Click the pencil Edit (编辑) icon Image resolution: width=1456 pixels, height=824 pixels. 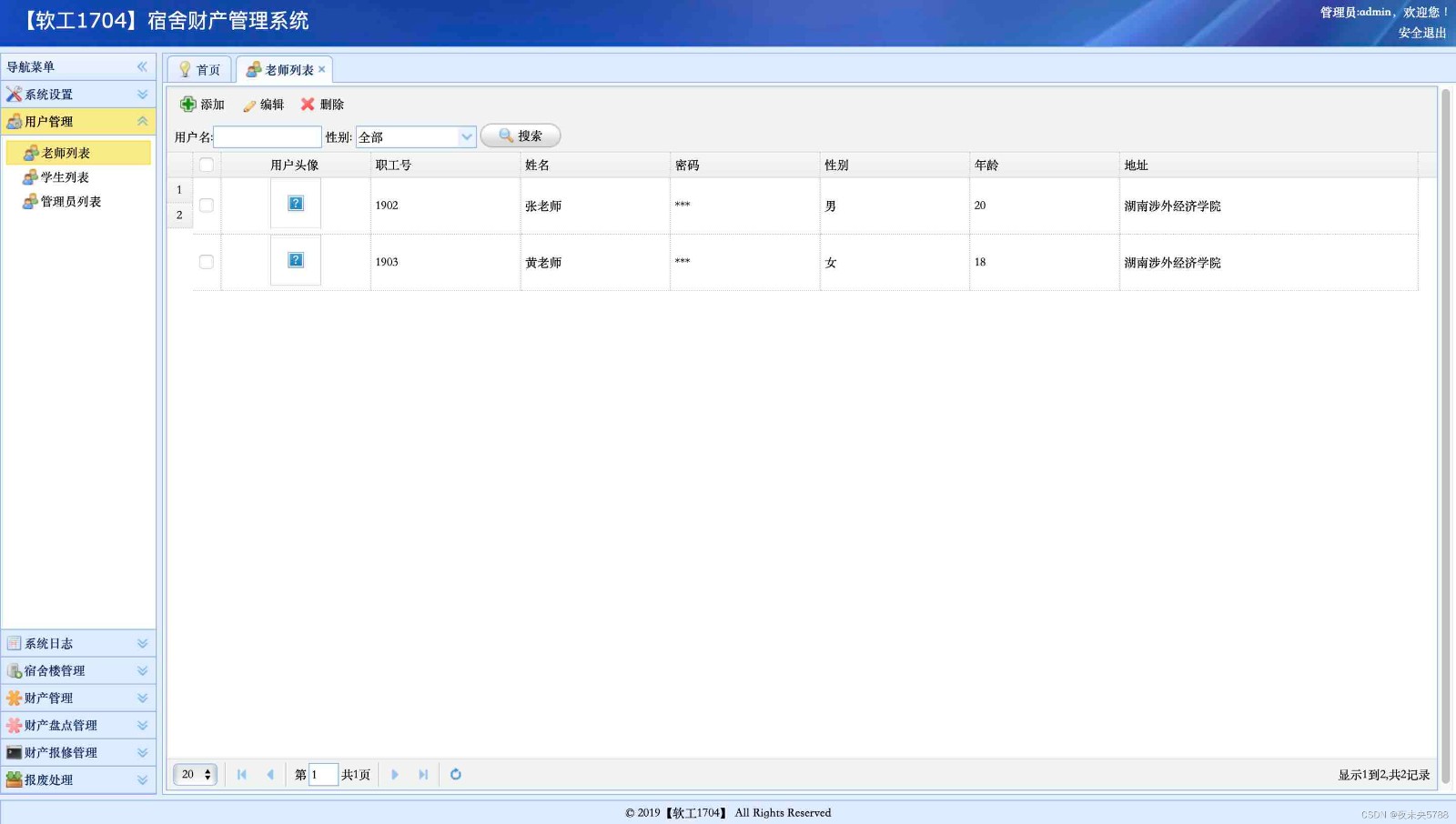pos(249,106)
